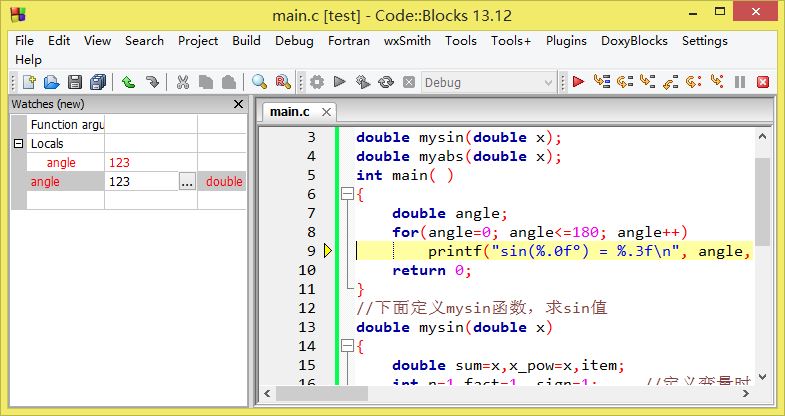The width and height of the screenshot is (785, 416).
Task: Open the Plugins menu
Action: click(x=566, y=41)
